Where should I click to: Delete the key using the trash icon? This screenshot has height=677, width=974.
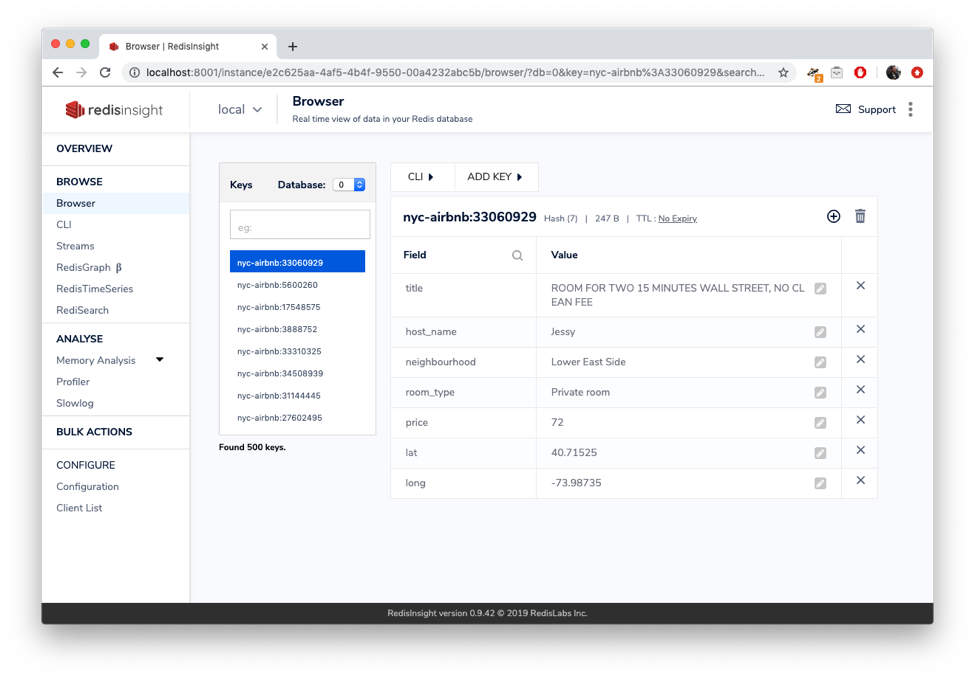860,216
